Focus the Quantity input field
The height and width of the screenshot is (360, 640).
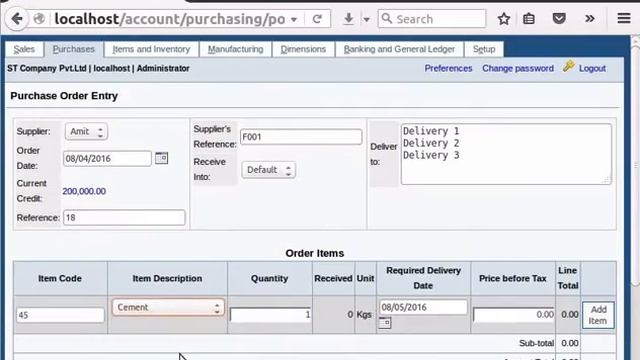270,315
